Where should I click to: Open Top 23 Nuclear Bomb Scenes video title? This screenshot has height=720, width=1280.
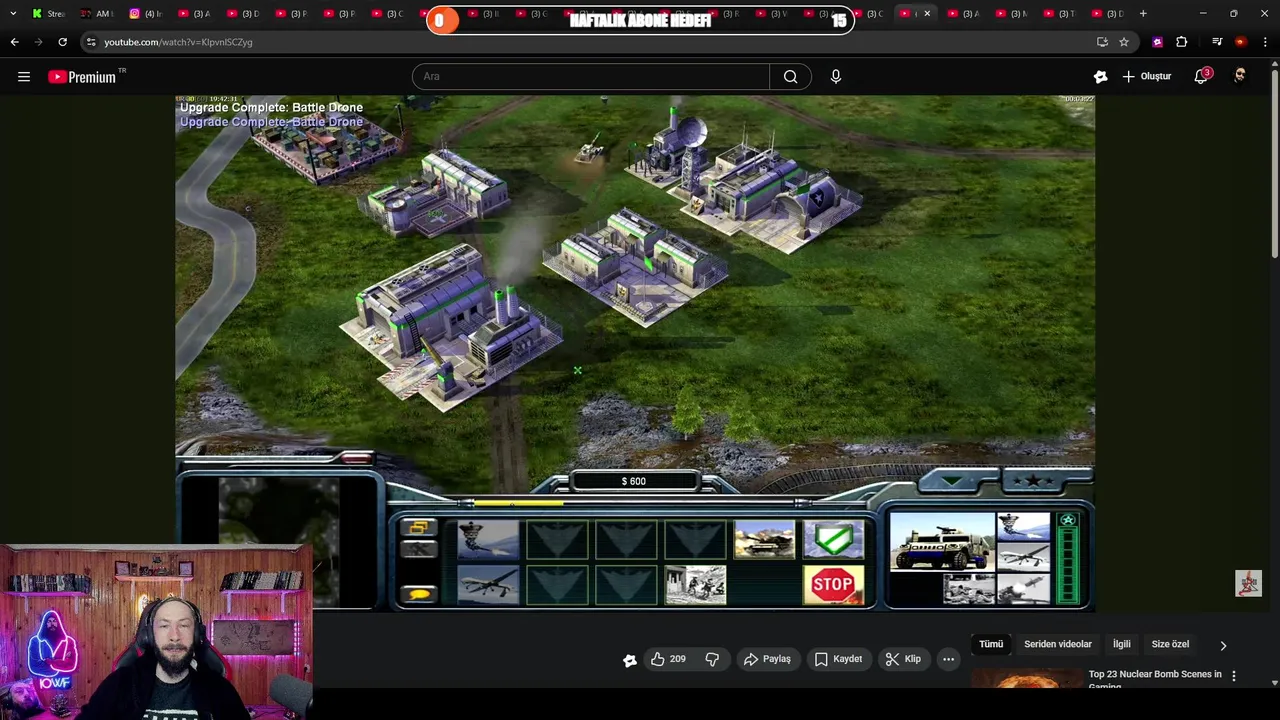[x=1155, y=679]
